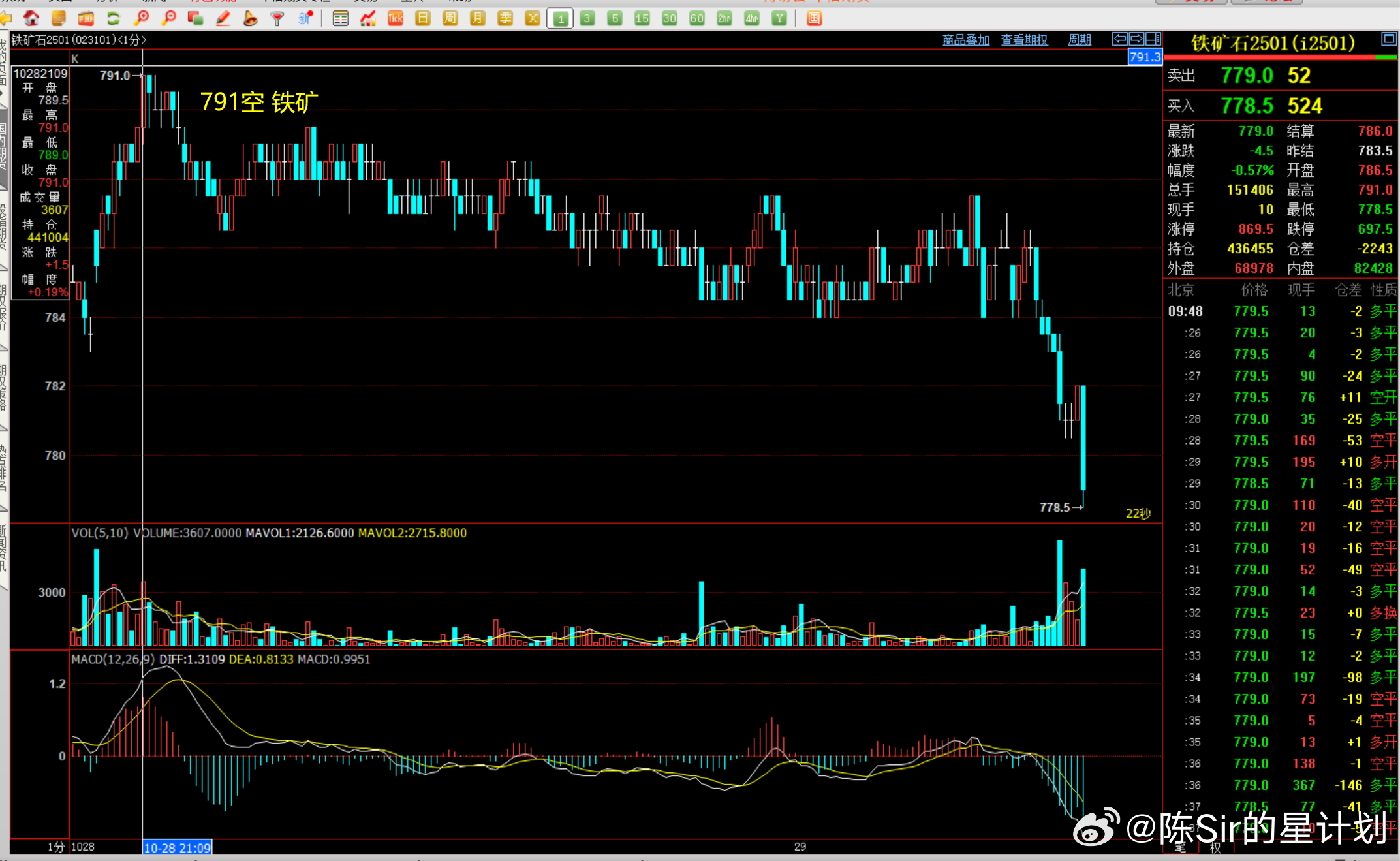Viewport: 1400px width, 861px height.
Task: Click the 铁矿石2501(023101)<1分> chart title
Action: pyautogui.click(x=78, y=40)
